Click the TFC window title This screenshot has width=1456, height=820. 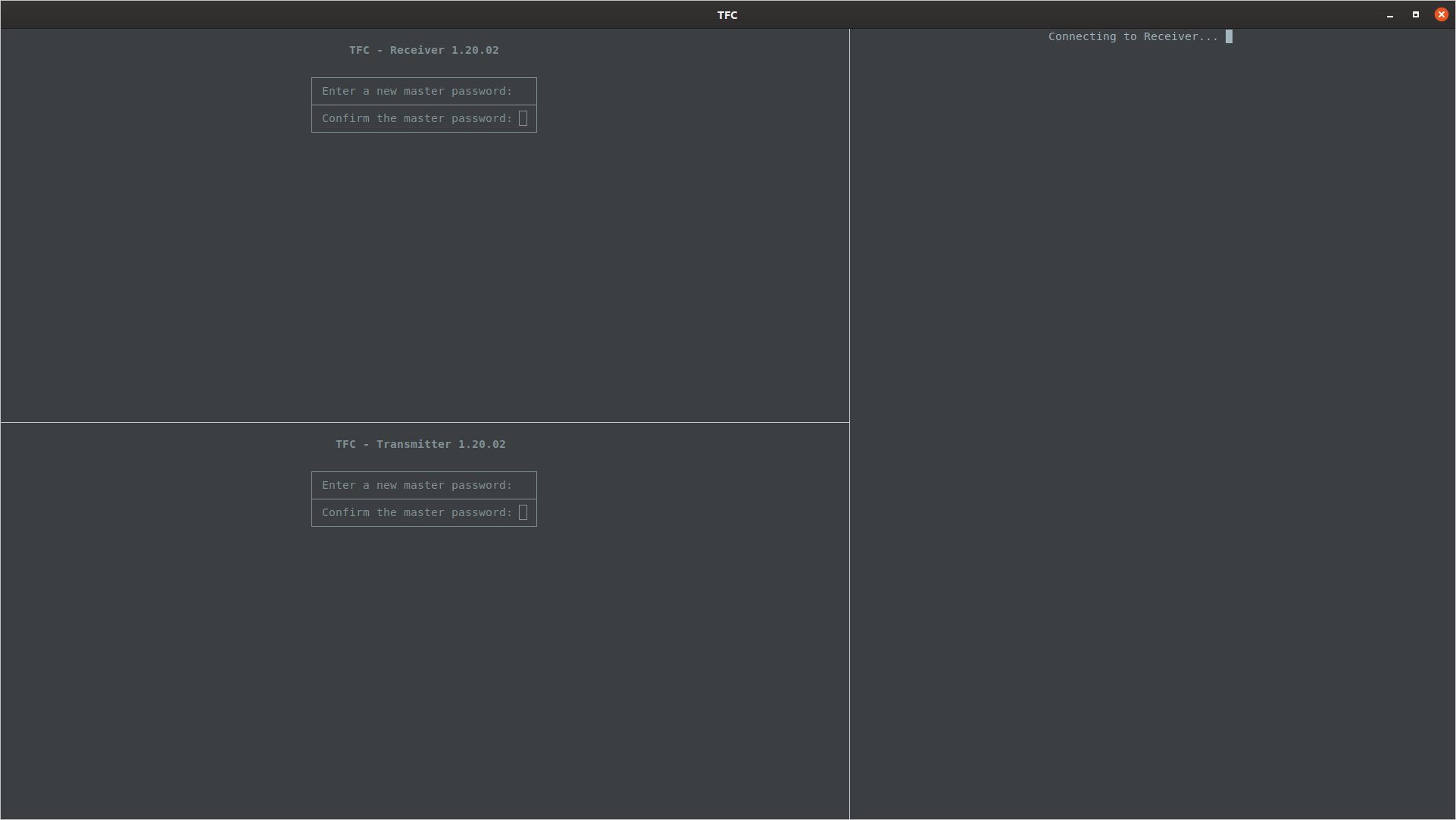tap(727, 15)
